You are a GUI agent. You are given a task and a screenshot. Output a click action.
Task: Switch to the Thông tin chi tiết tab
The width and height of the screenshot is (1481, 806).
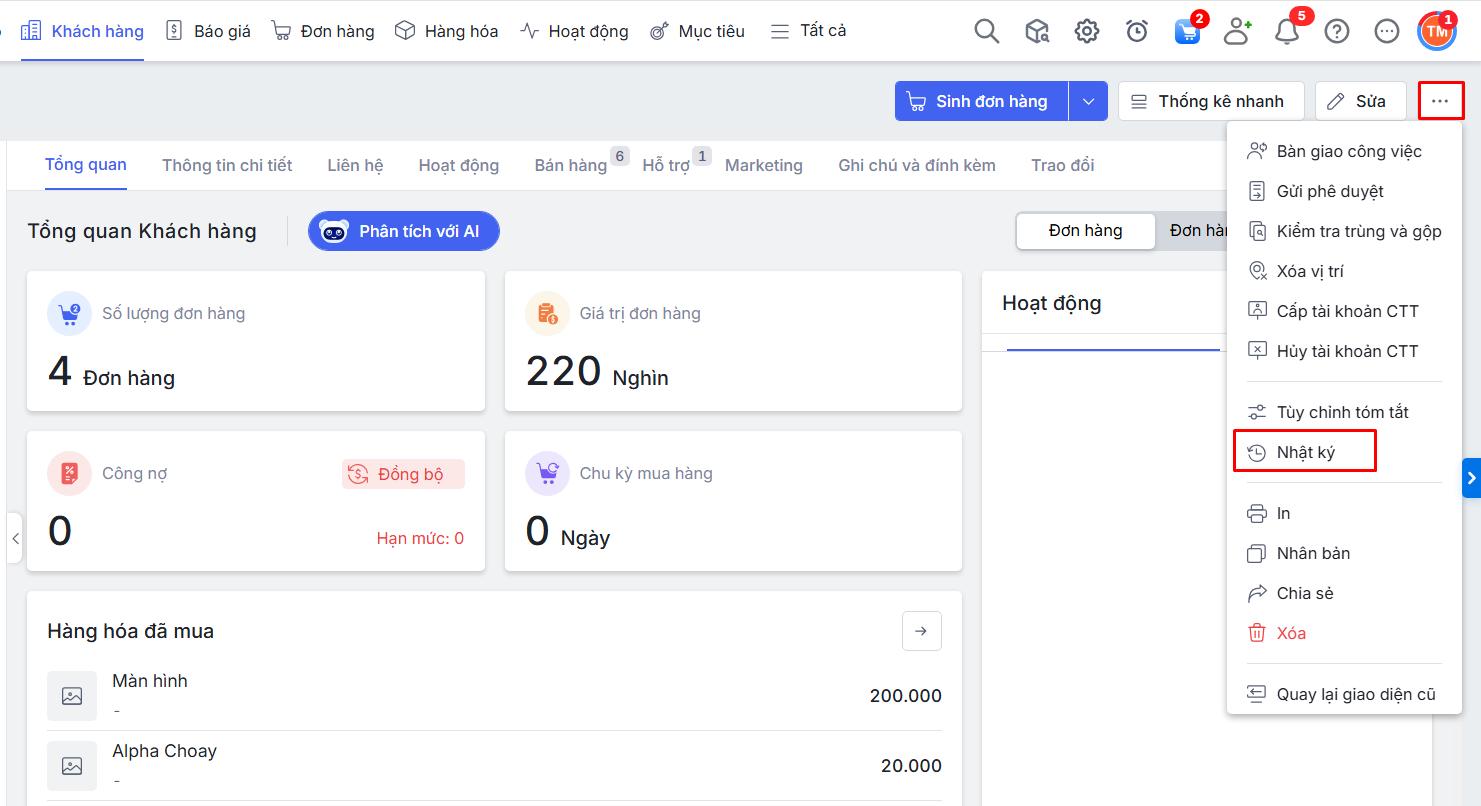point(227,165)
